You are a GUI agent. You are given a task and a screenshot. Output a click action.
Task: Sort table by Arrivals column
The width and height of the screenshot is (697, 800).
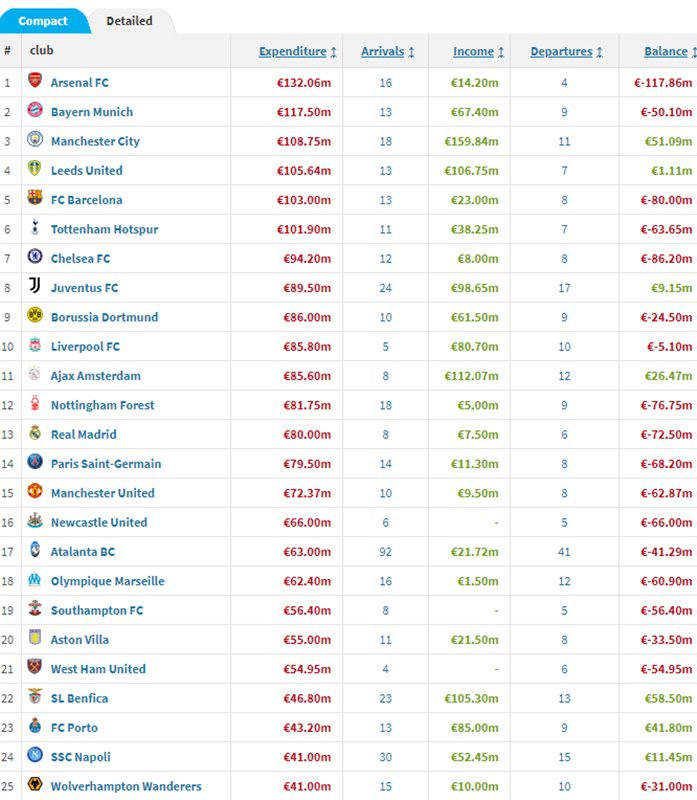(382, 52)
